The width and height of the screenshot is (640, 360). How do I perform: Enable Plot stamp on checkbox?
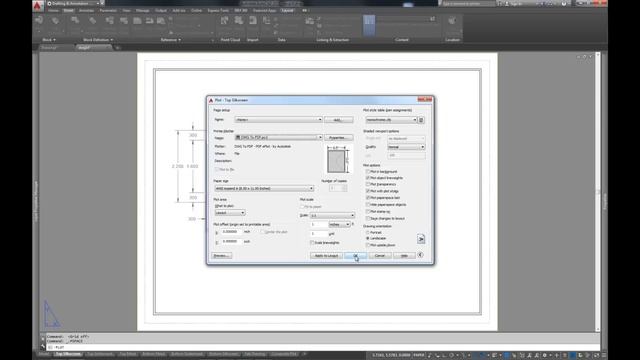click(368, 211)
